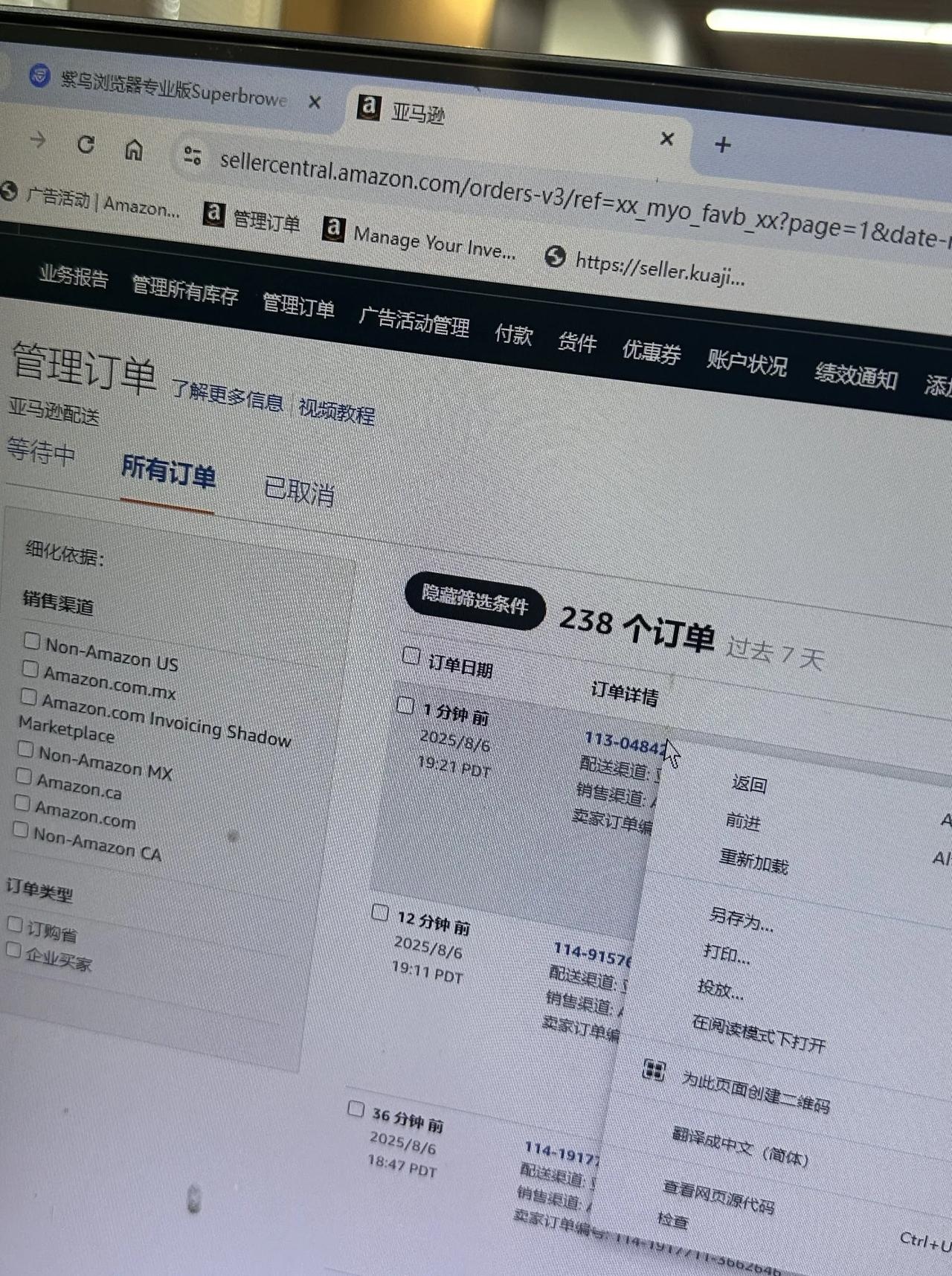Image resolution: width=952 pixels, height=1276 pixels.
Task: Click the 订单详情 column header
Action: point(625,693)
